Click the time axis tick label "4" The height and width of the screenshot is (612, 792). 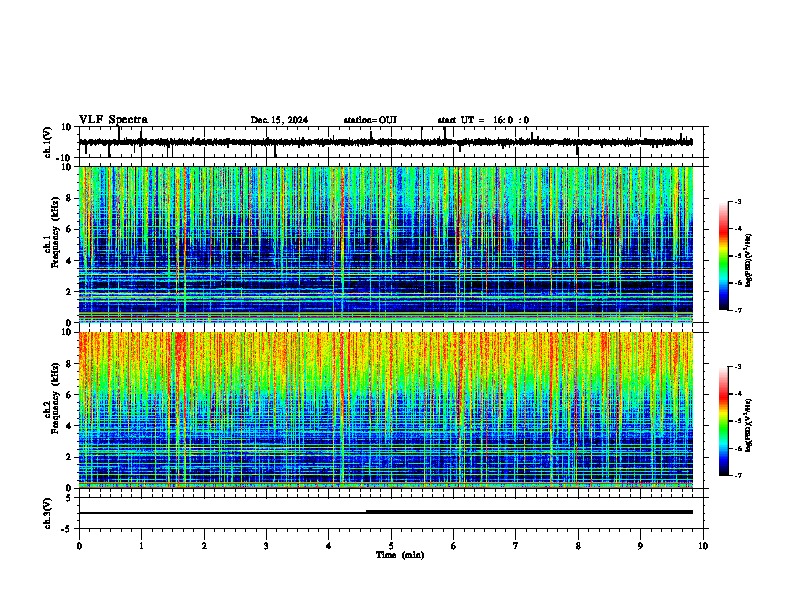coord(328,546)
